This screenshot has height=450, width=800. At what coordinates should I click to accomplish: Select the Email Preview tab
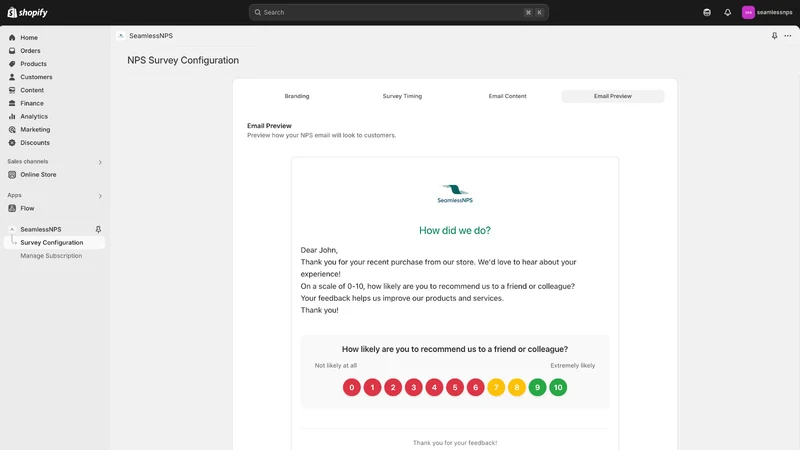[613, 96]
